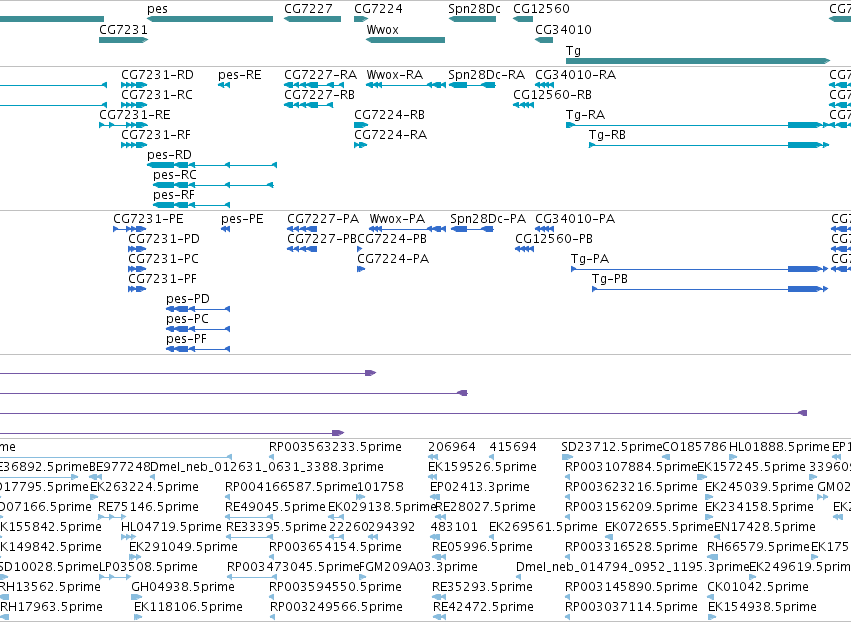The height and width of the screenshot is (622, 851).
Task: Click the pes-RC transcript
Action: tap(175, 175)
